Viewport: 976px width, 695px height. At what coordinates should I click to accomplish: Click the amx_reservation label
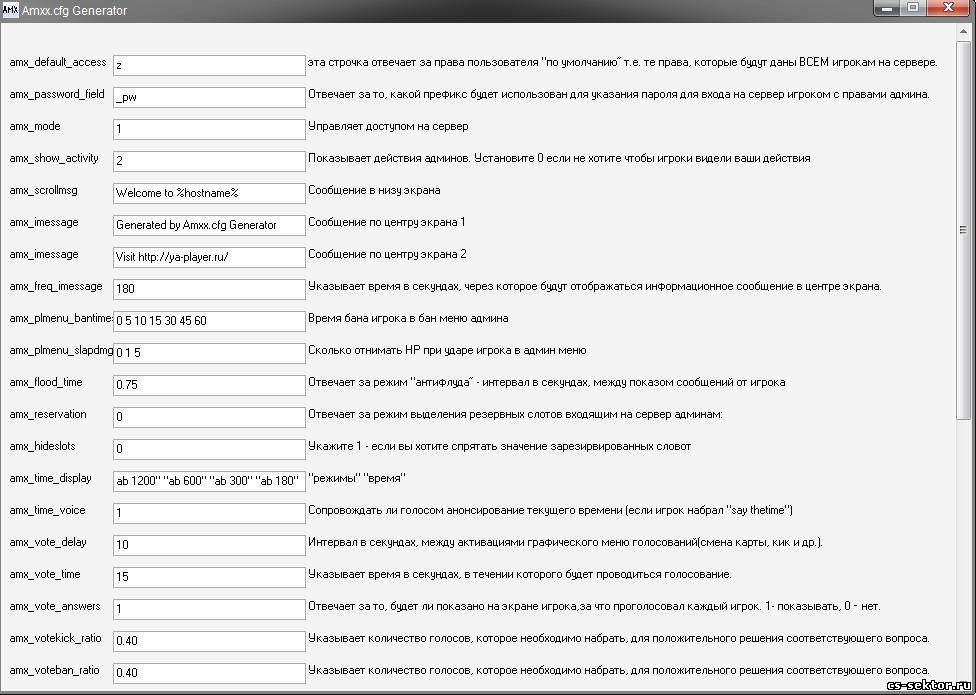[48, 414]
